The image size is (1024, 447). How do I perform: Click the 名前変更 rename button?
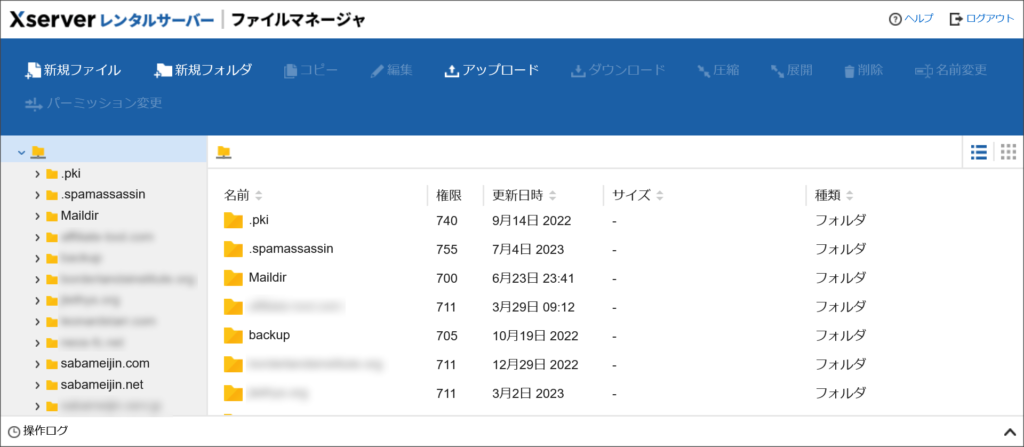[x=950, y=71]
